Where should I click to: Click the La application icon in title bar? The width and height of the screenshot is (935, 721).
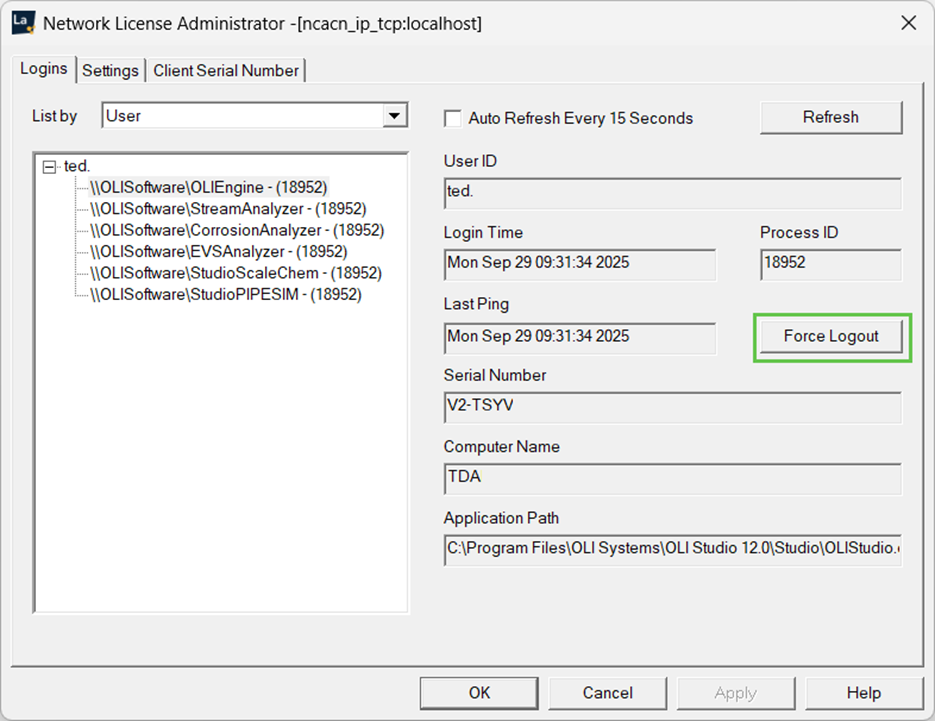click(23, 23)
